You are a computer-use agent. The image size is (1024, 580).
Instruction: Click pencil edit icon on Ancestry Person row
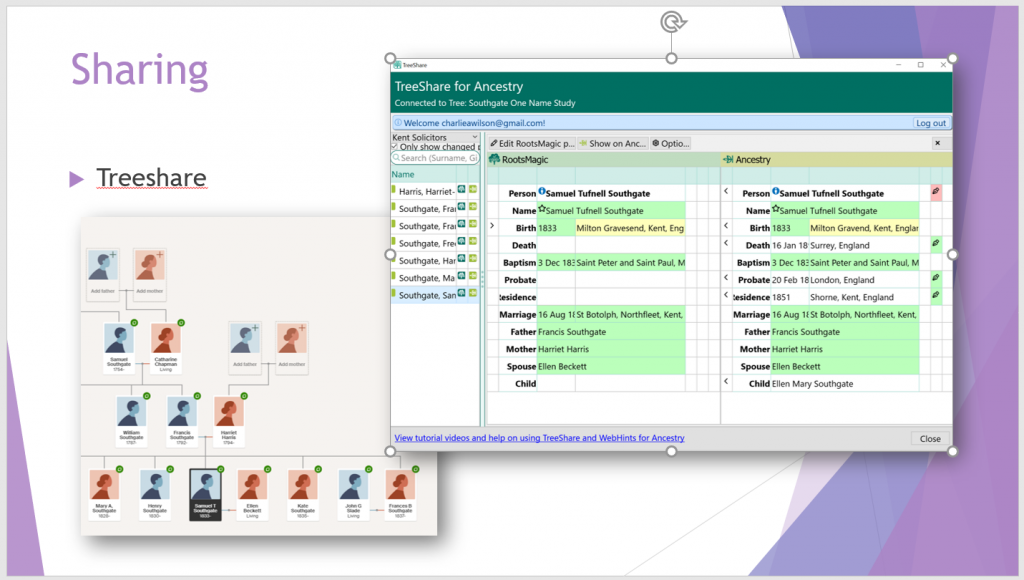[x=936, y=192]
